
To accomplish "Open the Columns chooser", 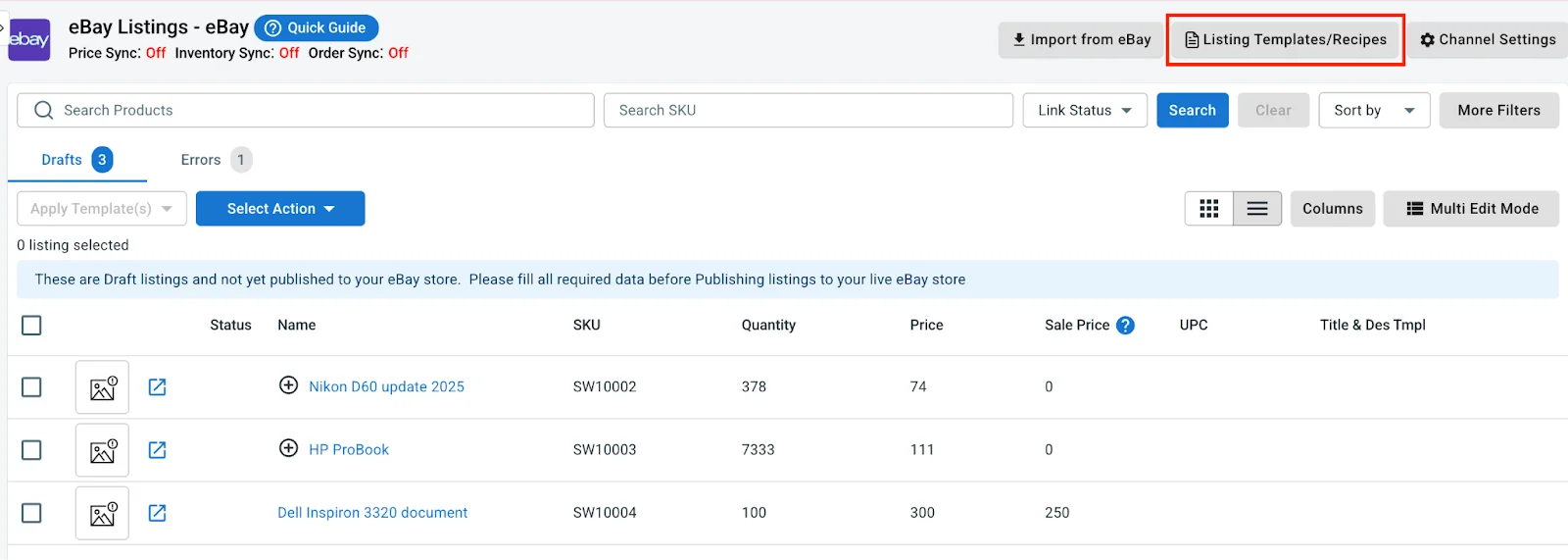I will tap(1332, 208).
